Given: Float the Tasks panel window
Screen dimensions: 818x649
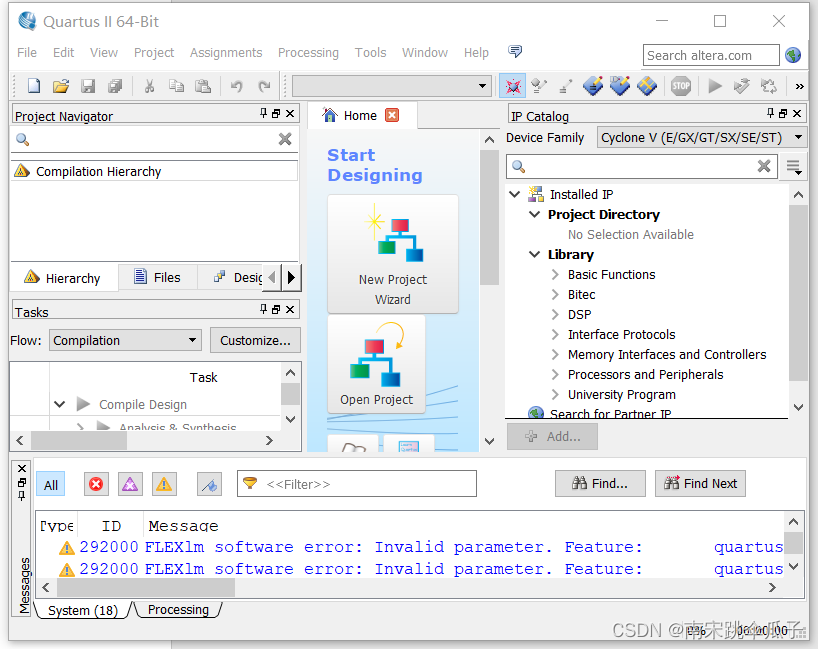Looking at the screenshot, I should (x=276, y=309).
